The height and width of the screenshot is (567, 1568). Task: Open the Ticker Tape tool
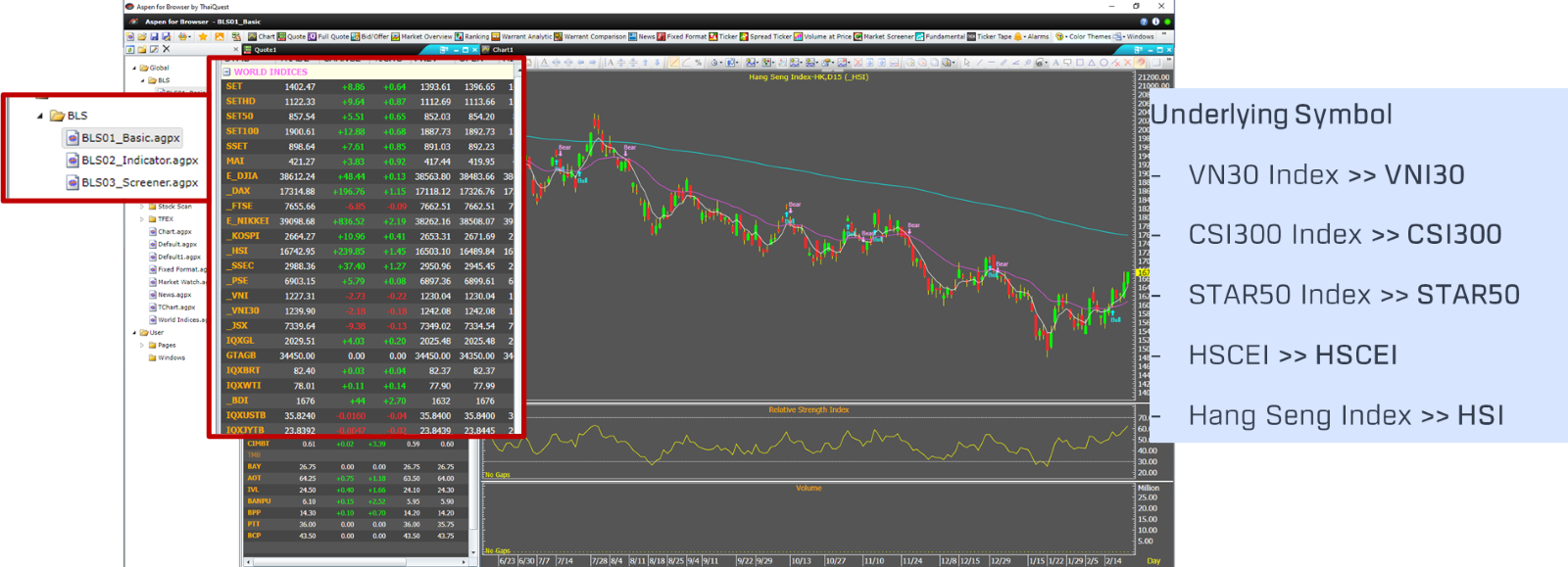(x=990, y=36)
